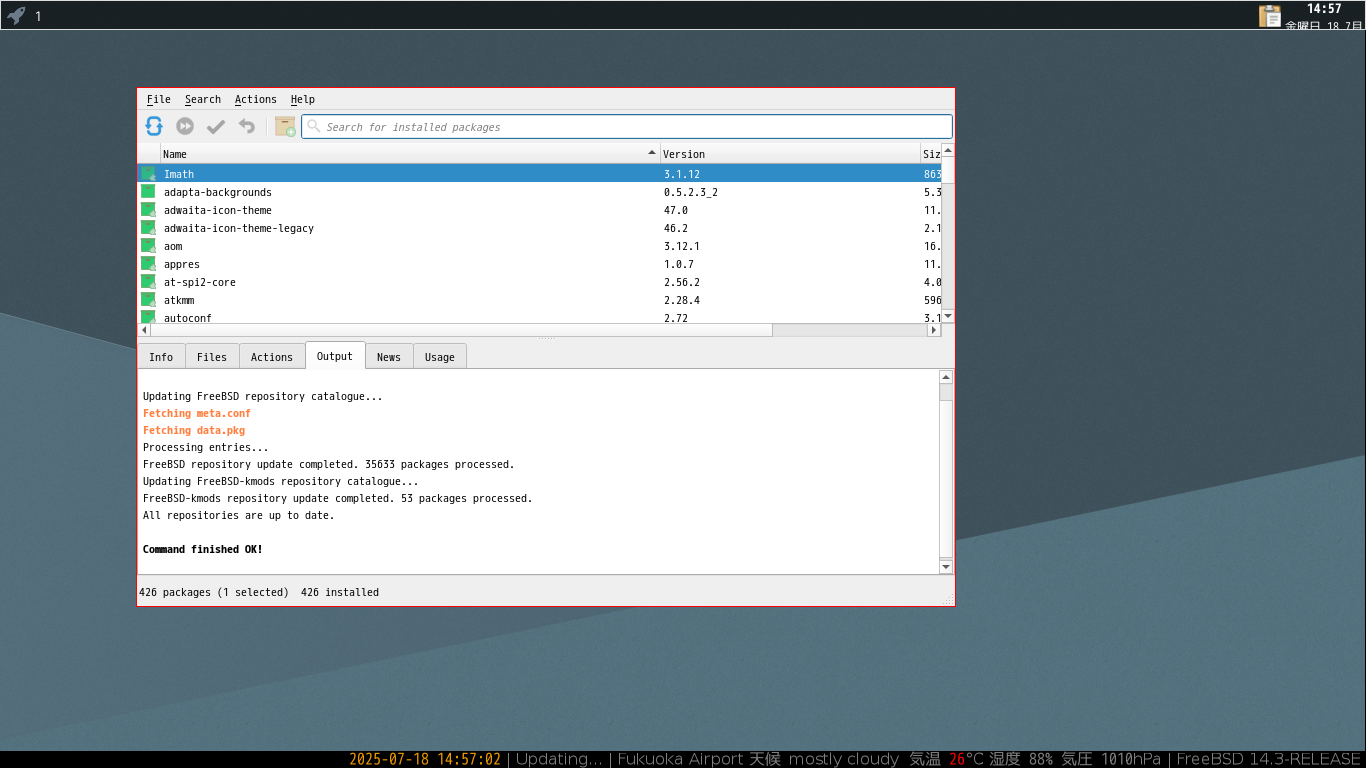Click the package box with plus icon

[285, 126]
